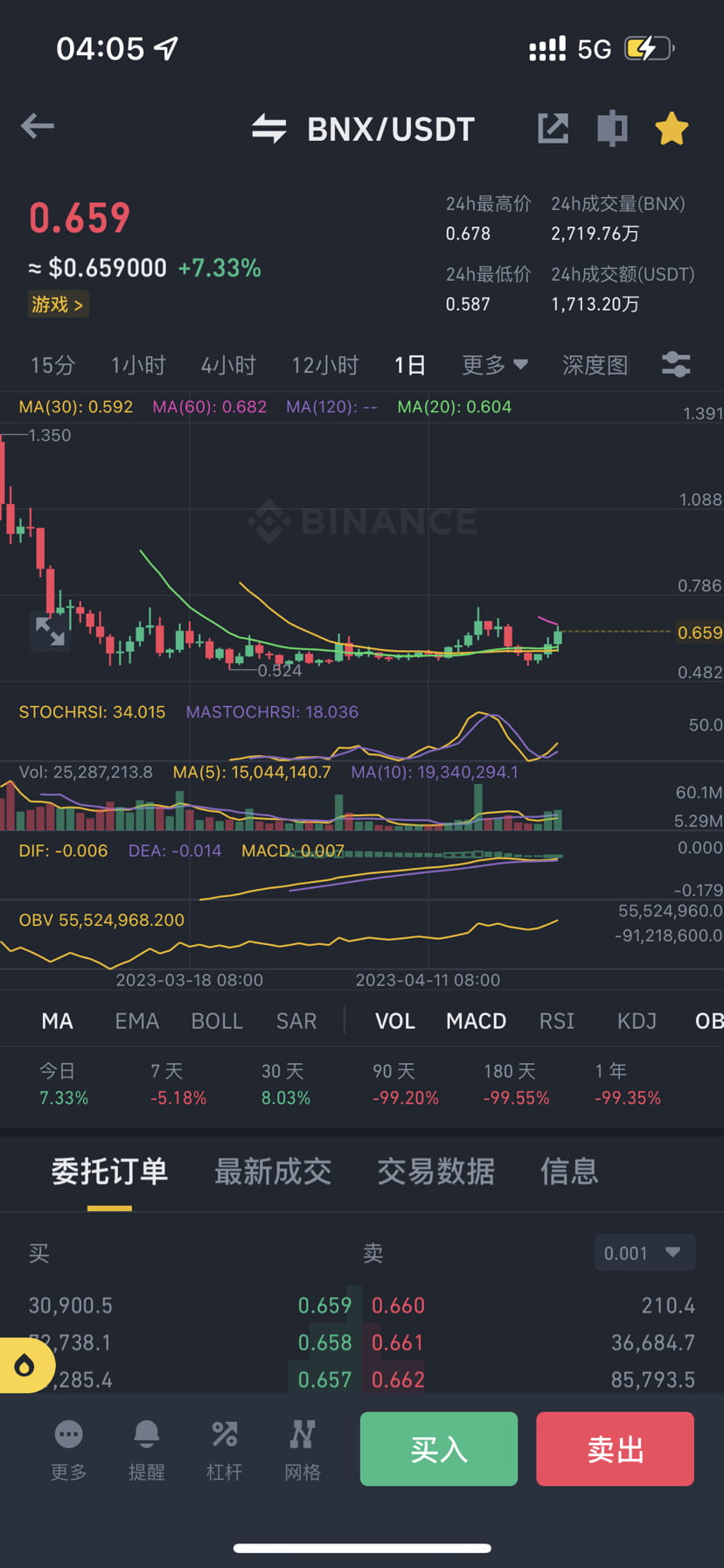Open the 网格 grid trading icon
This screenshot has width=724, height=1568.
tap(302, 1452)
